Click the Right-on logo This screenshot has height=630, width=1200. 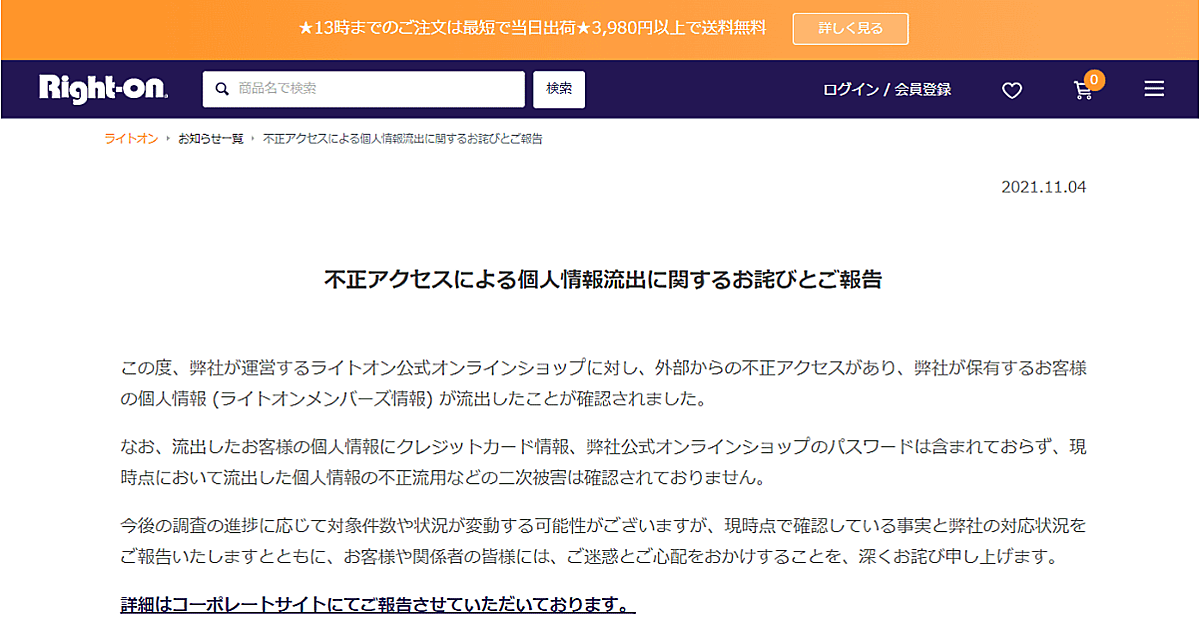click(103, 89)
